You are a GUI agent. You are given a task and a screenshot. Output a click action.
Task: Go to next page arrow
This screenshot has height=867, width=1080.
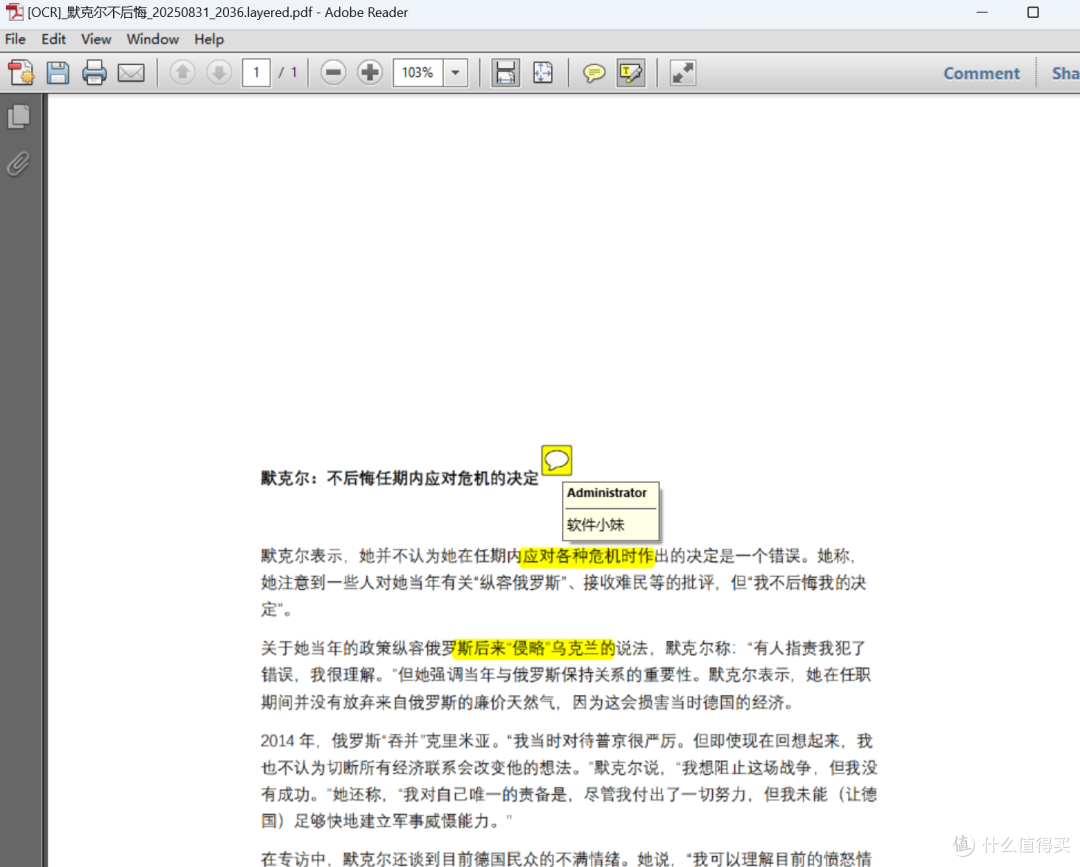tap(219, 72)
